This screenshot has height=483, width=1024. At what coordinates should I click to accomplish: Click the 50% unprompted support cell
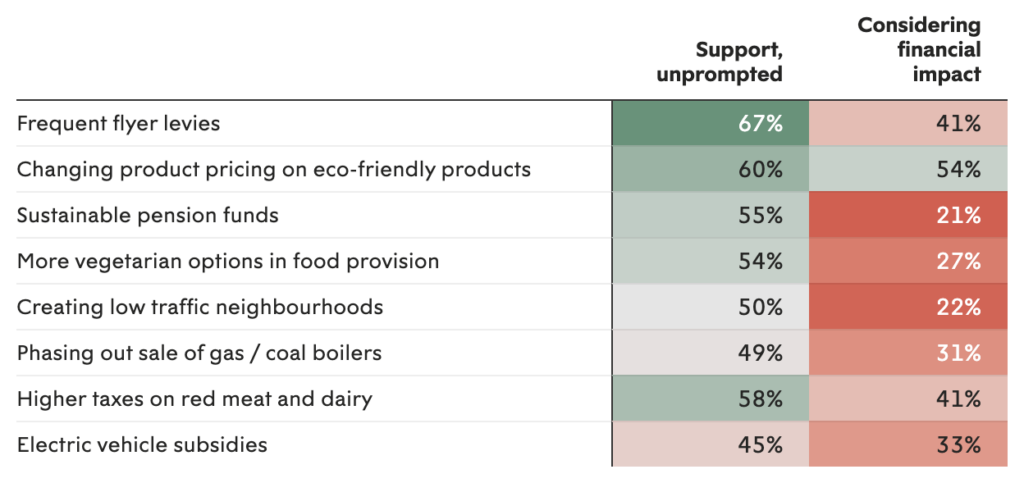pos(710,307)
